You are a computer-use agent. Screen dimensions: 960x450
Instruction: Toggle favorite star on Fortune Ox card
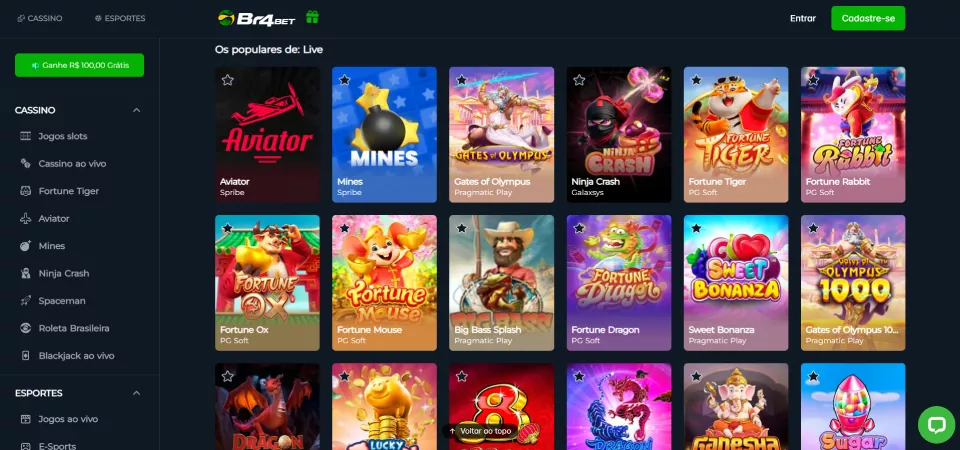click(227, 228)
